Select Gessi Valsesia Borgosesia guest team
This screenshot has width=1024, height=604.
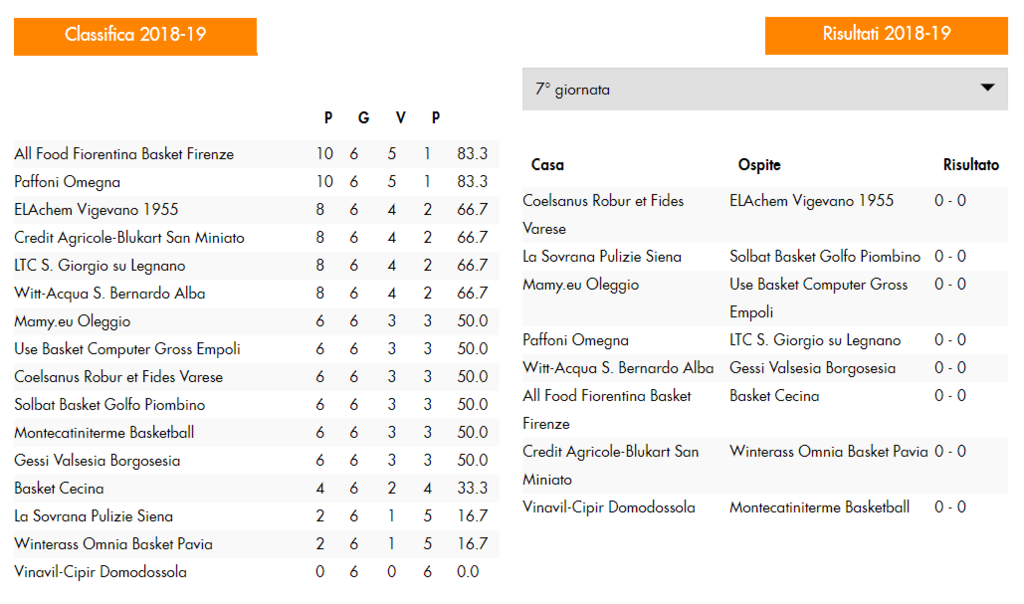[x=812, y=368]
